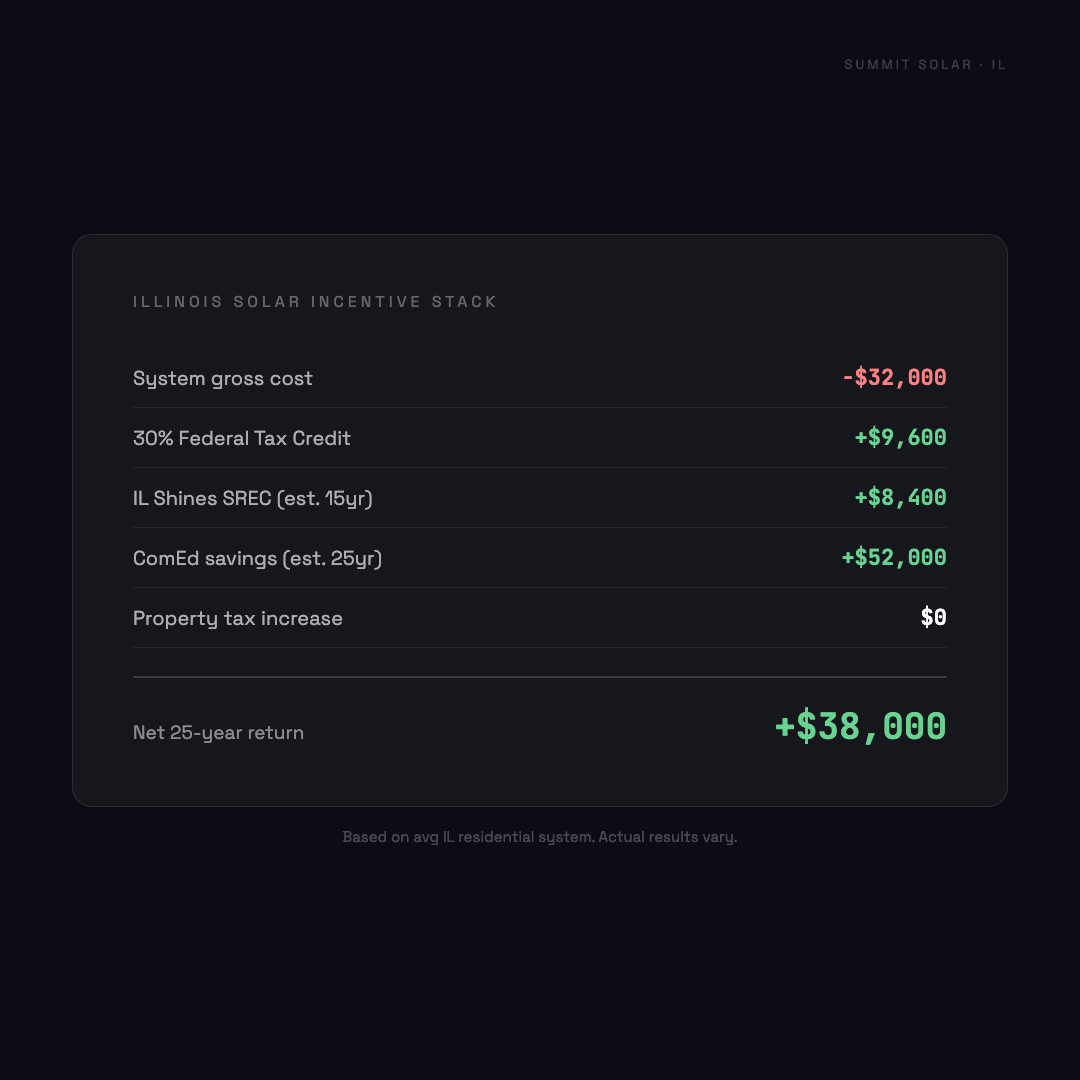1080x1080 pixels.
Task: Click the Summit Solar IL brand label
Action: coord(925,65)
